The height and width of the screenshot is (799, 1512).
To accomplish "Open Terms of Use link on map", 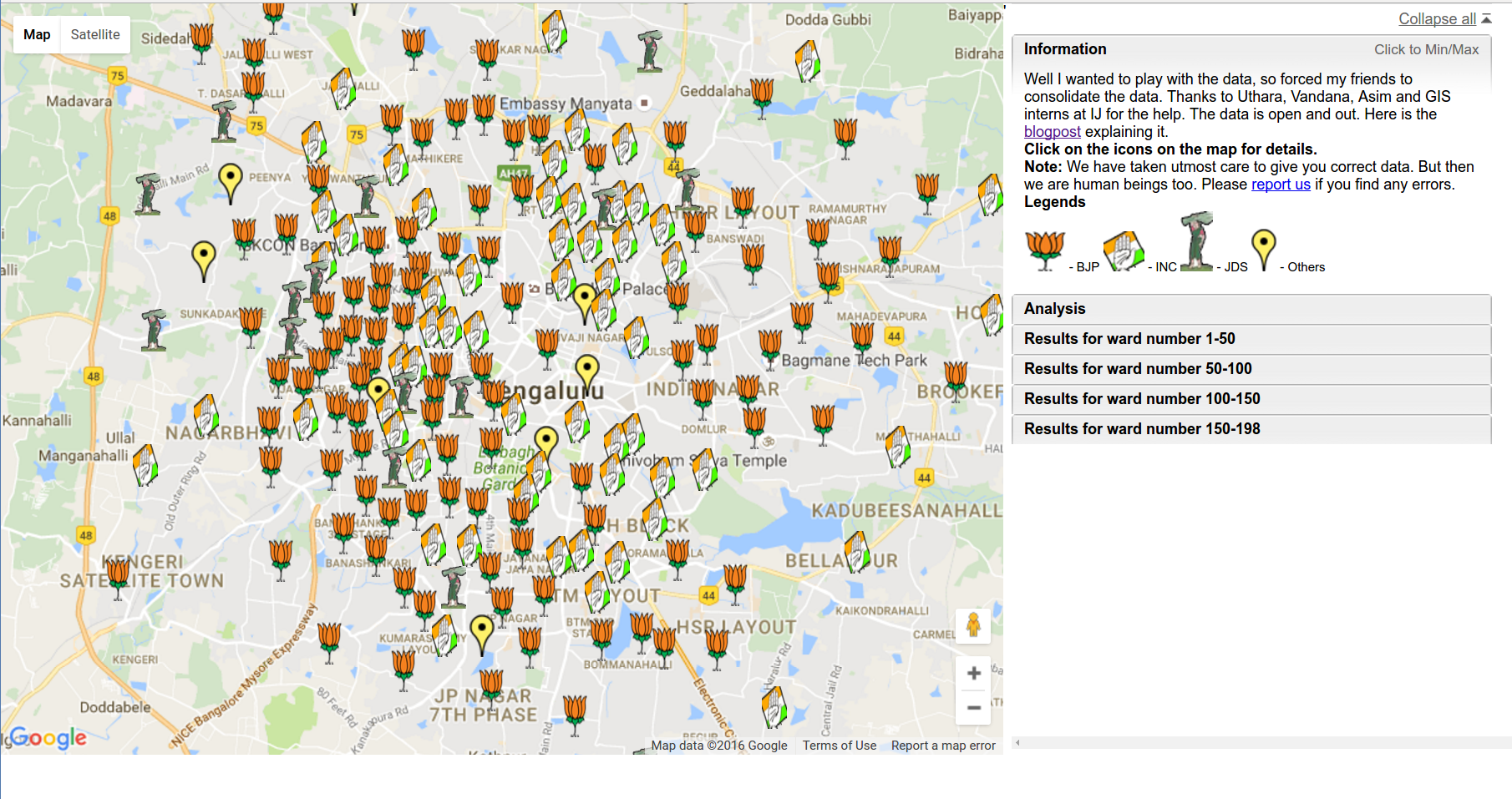I will point(840,746).
